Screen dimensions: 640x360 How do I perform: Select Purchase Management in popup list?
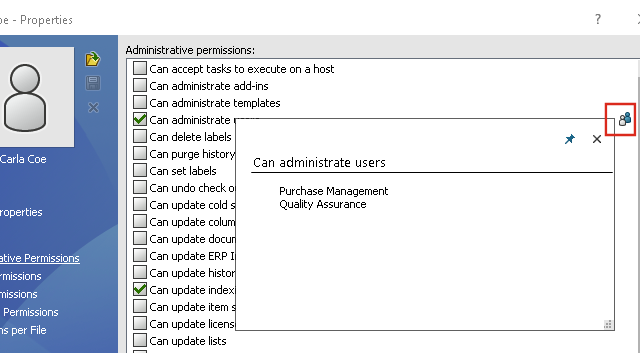333,191
